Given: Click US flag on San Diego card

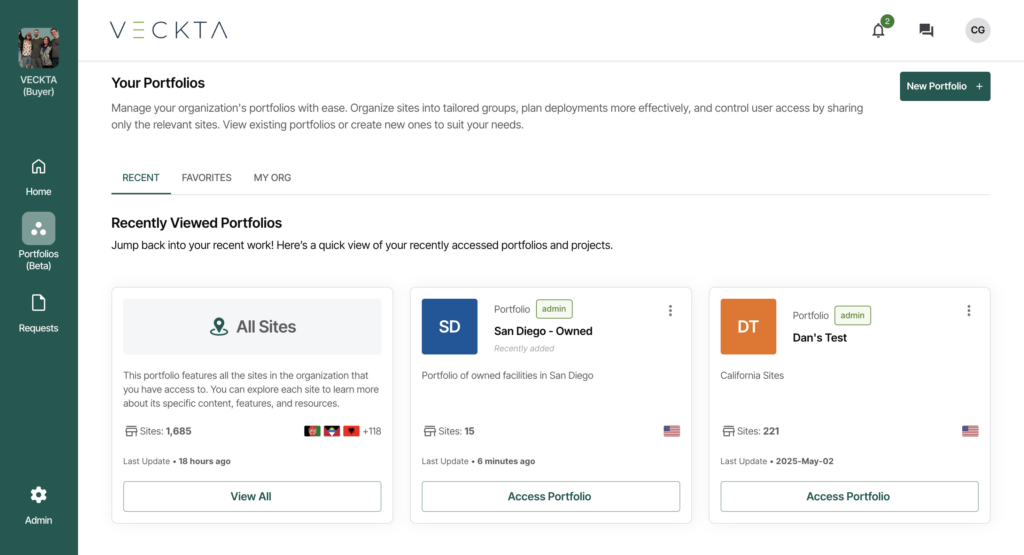Looking at the screenshot, I should (x=671, y=431).
